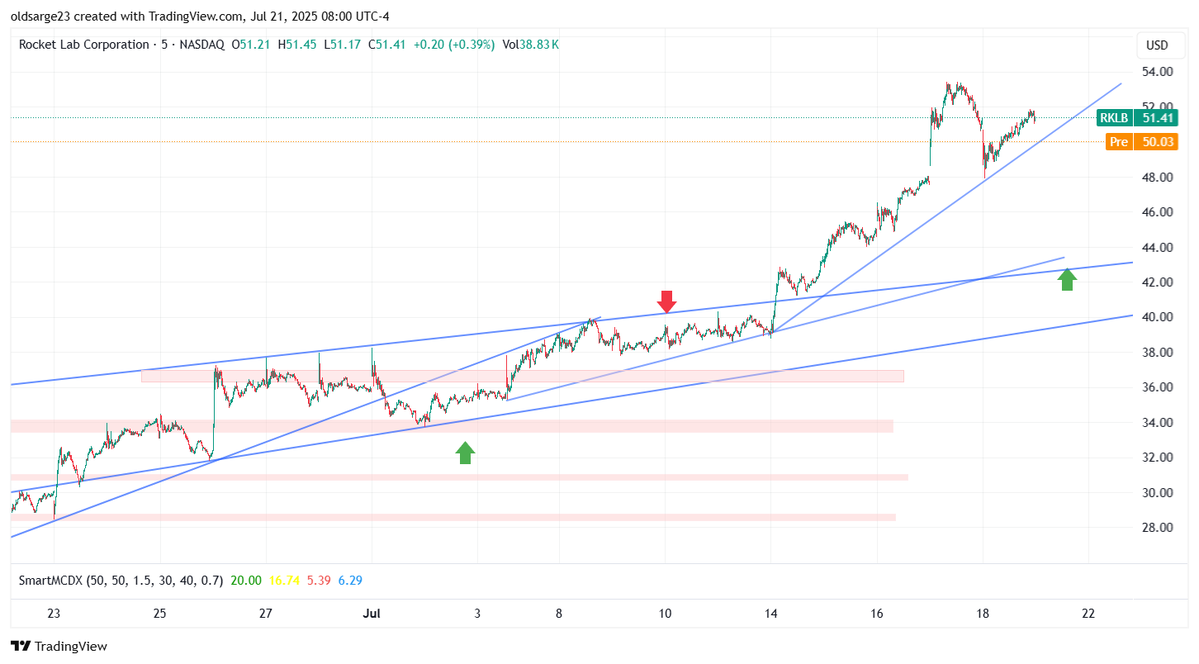Click the change value +0.20 (+0.39%)
Viewport: 1199px width, 664px height.
454,44
